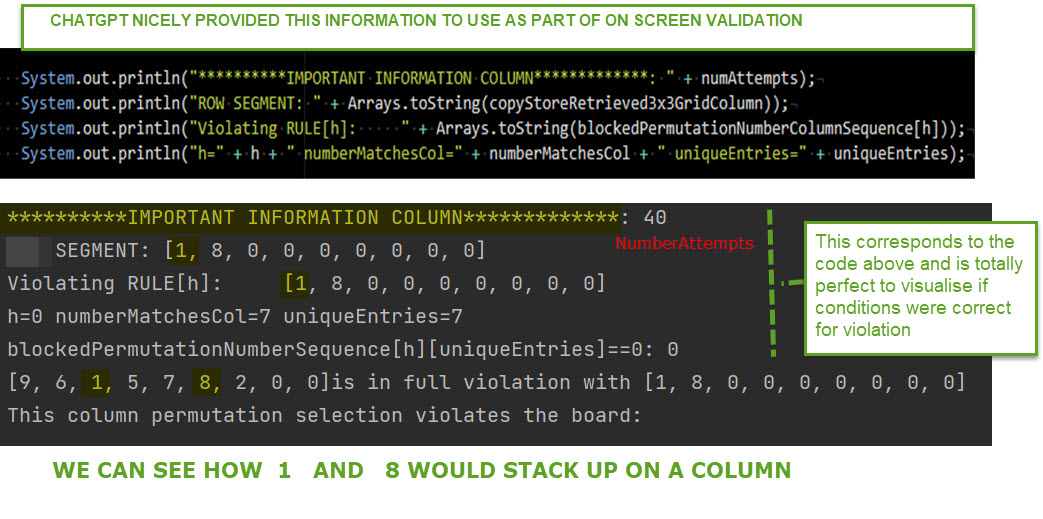Click highlighted 1 in Violating RULE[h] output
The image size is (1043, 519).
coord(297,284)
